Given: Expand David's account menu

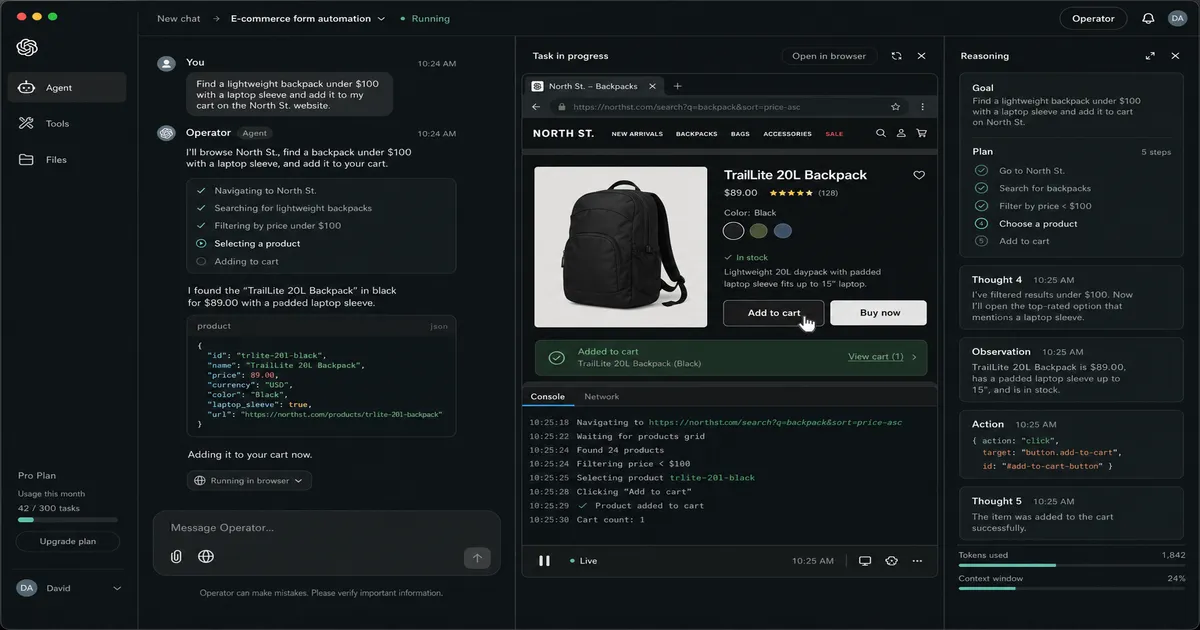Looking at the screenshot, I should 68,588.
